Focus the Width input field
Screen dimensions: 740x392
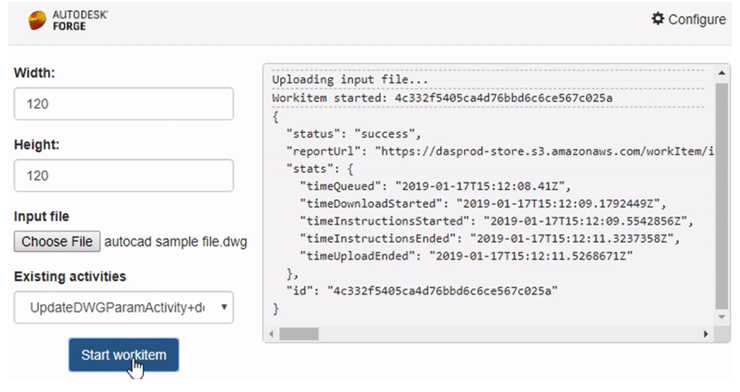coord(124,103)
